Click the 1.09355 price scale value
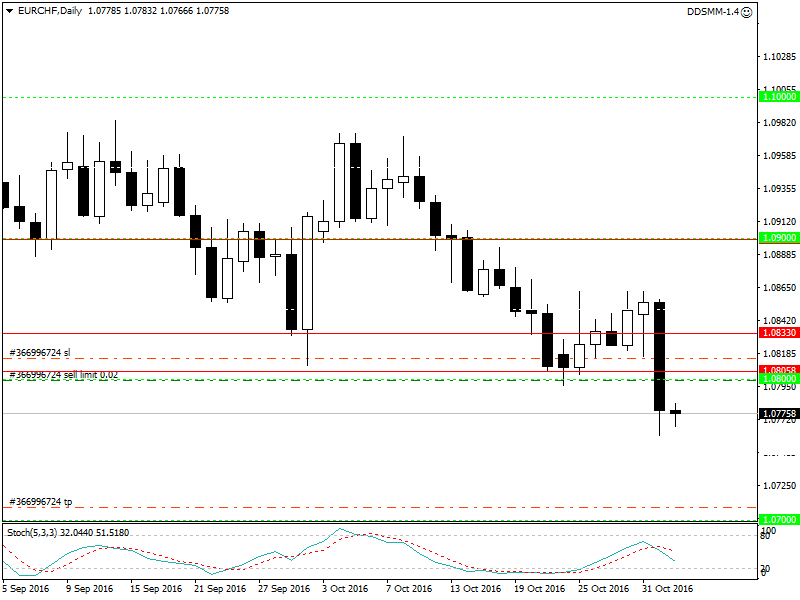800x600 pixels. pos(780,189)
